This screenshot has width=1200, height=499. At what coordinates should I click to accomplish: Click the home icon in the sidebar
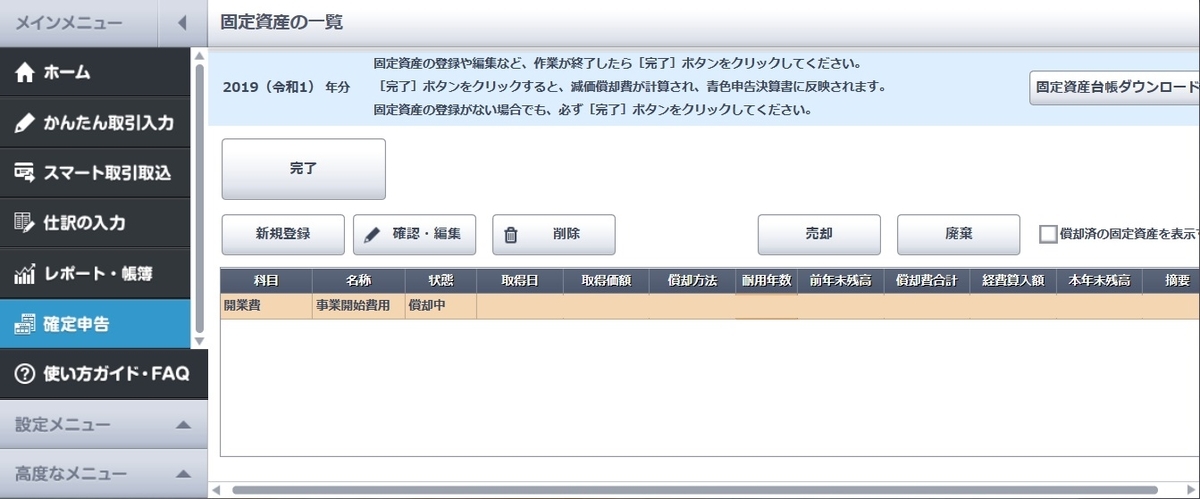pyautogui.click(x=25, y=73)
